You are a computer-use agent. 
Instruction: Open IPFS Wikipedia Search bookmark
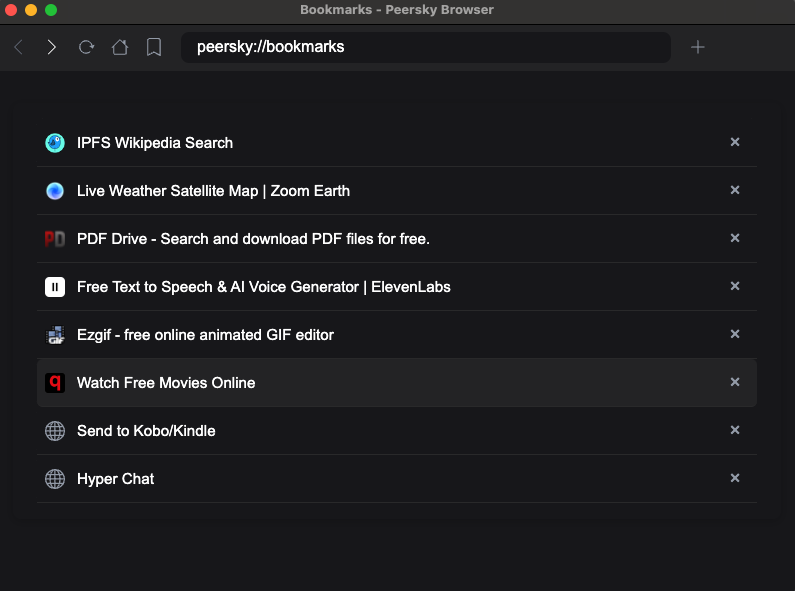click(x=155, y=143)
